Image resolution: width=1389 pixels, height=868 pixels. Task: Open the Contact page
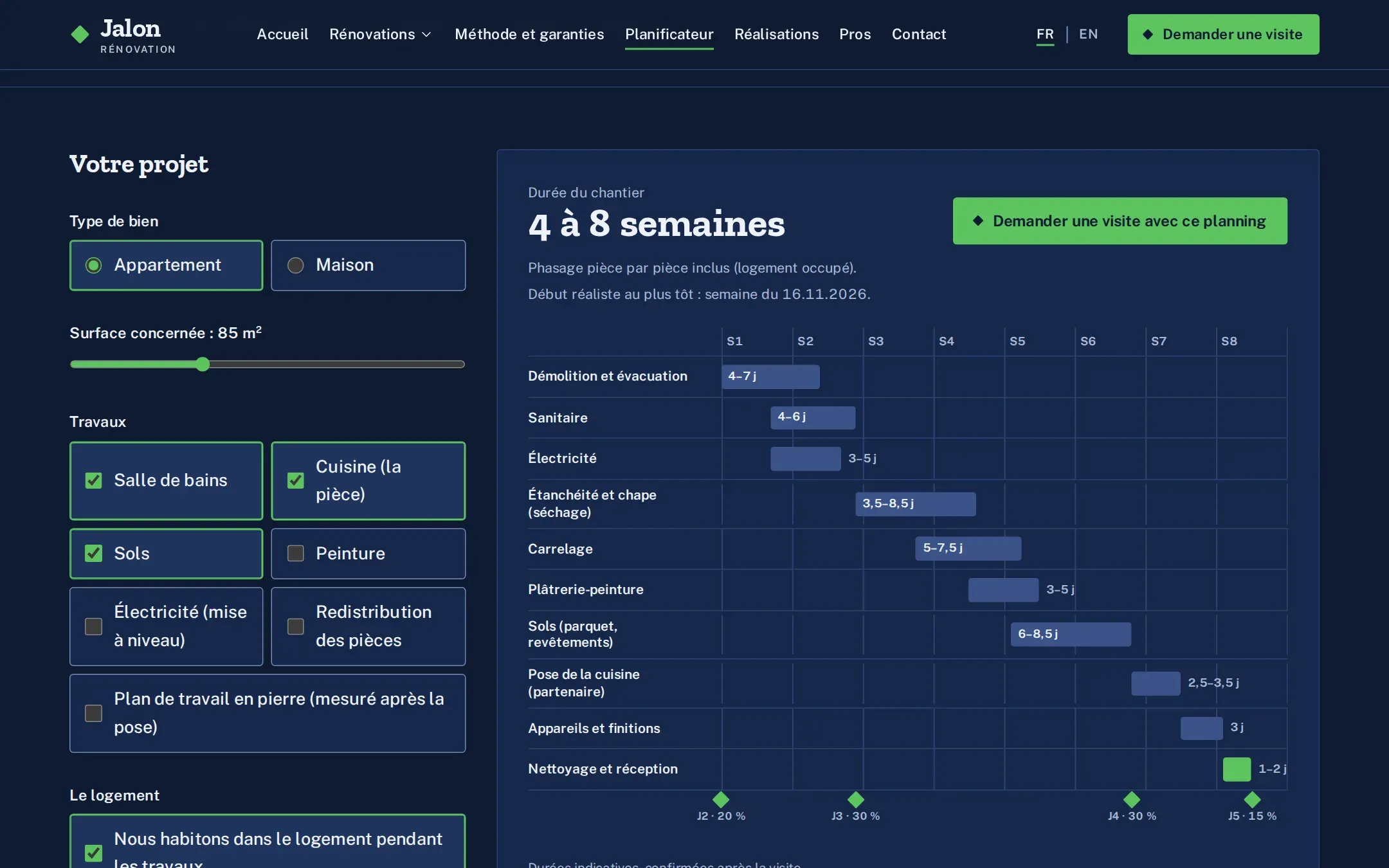pos(918,34)
